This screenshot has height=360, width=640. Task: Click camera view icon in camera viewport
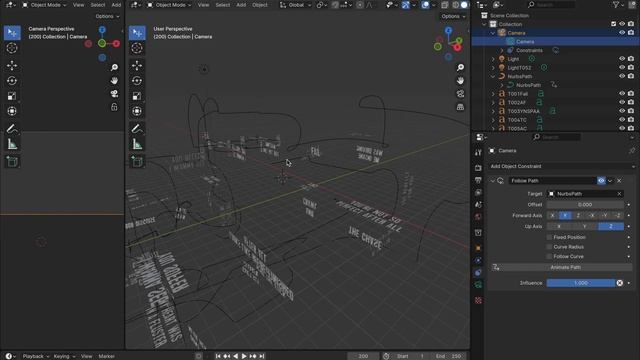click(114, 94)
